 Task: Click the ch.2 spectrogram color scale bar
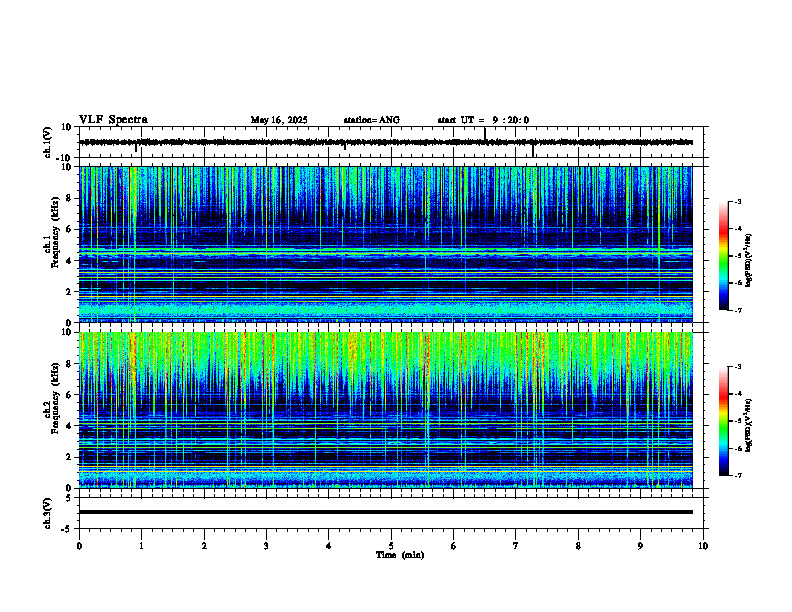coord(724,421)
